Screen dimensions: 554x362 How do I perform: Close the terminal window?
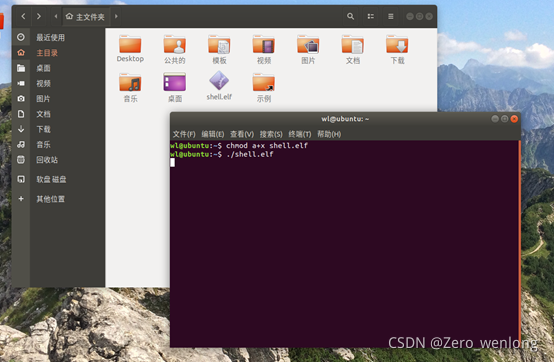(514, 119)
